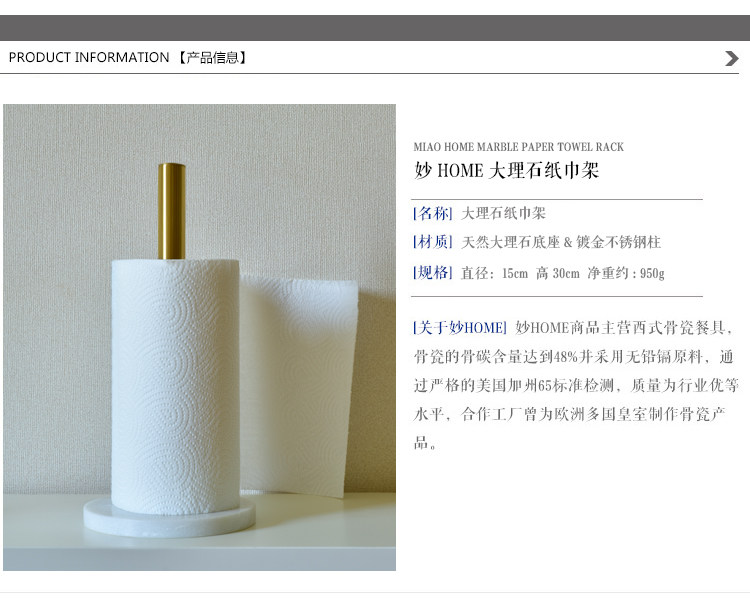
Task: Click MIAO HOME MARBLE PAPER TOWEL RACK text
Action: click(x=518, y=147)
